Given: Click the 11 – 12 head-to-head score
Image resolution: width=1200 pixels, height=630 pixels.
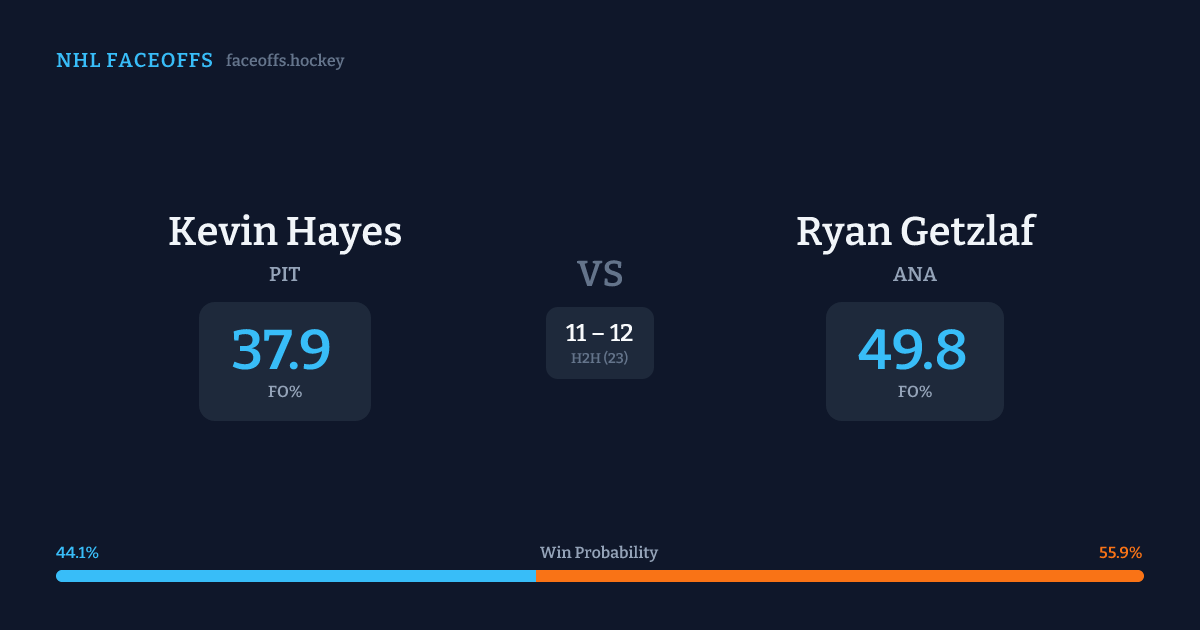Looking at the screenshot, I should pyautogui.click(x=599, y=333).
